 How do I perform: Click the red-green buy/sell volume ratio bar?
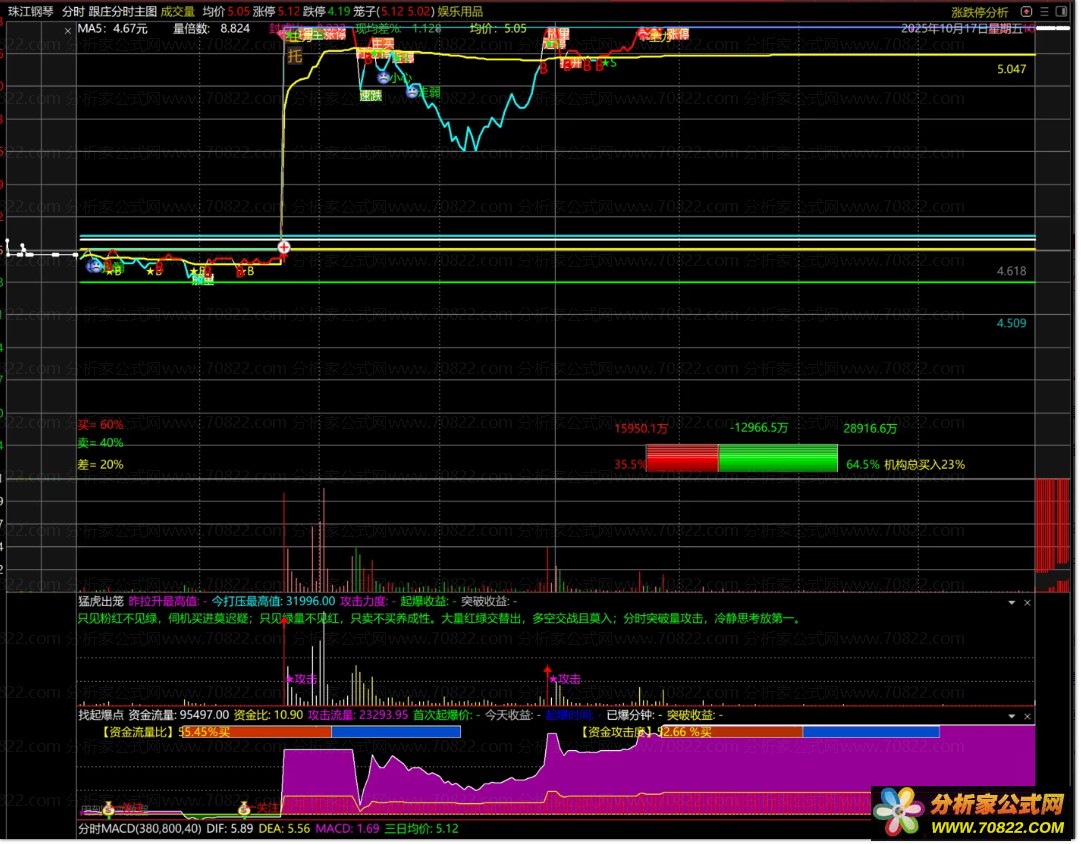741,458
